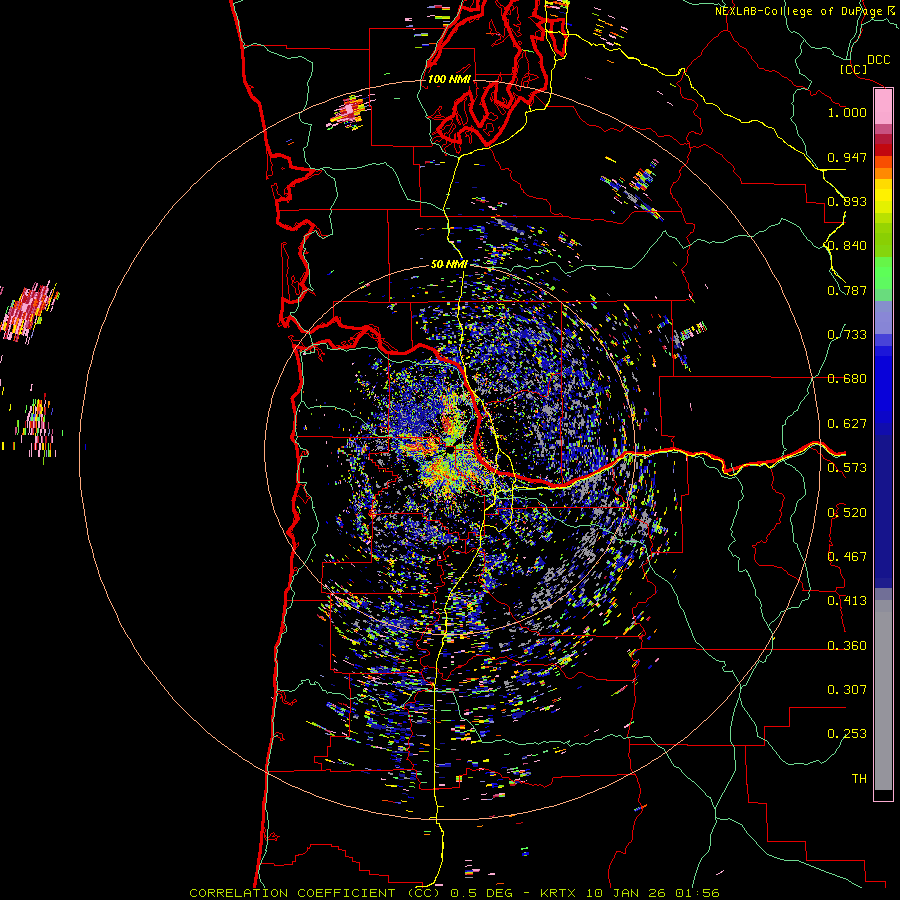Click the '[CC]' legend heading
This screenshot has height=900, width=900.
853,69
